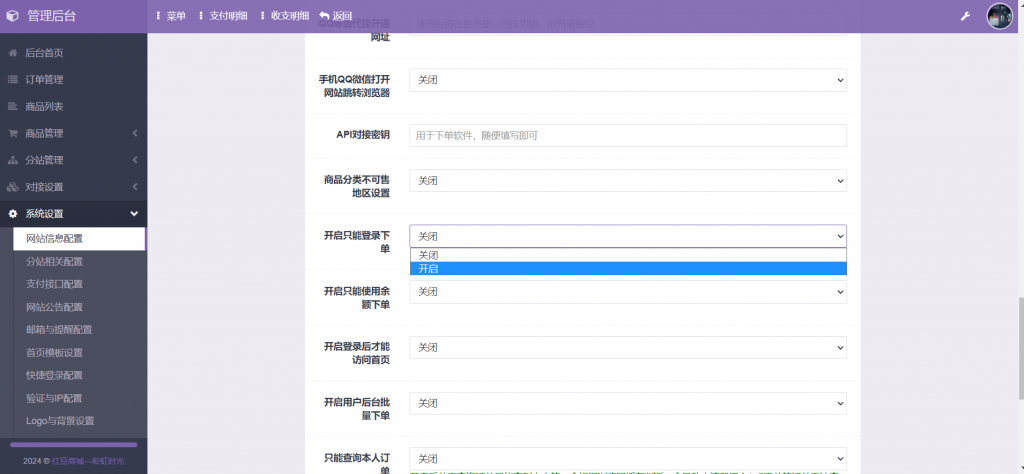
Task: Expand the 对接设置 chevron in sidebar
Action: point(135,187)
